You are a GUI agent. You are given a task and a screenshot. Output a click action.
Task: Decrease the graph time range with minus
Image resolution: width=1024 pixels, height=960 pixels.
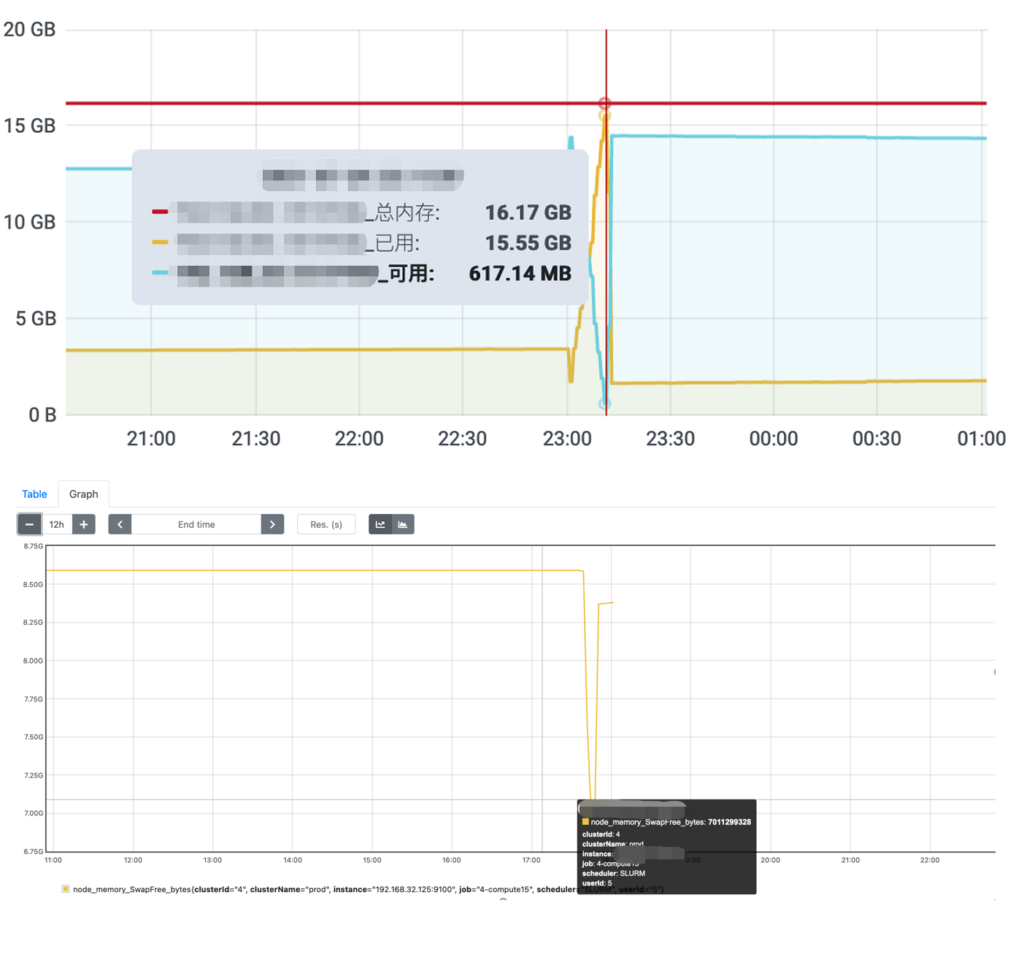(30, 524)
